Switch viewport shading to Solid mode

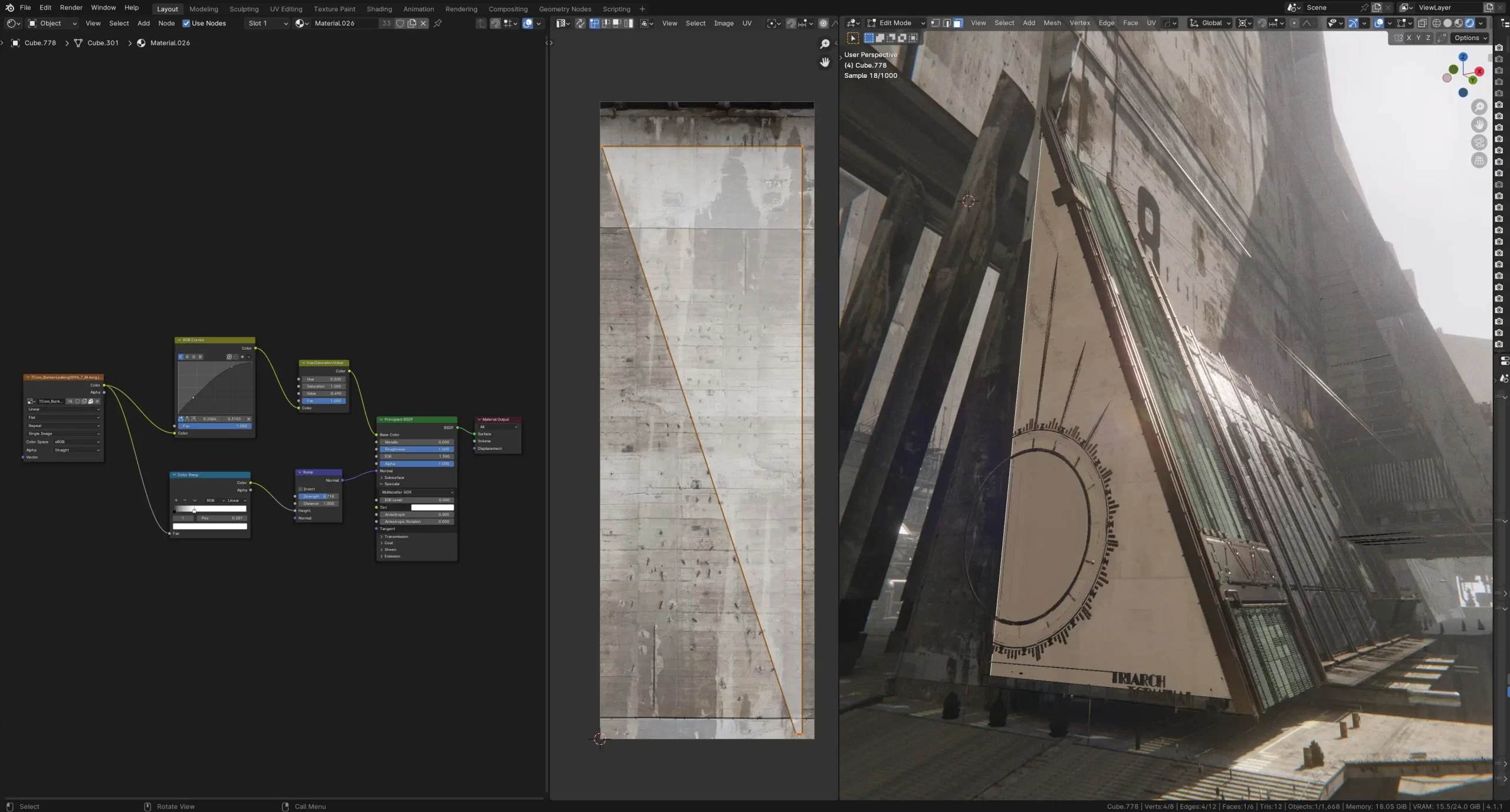click(x=1449, y=23)
